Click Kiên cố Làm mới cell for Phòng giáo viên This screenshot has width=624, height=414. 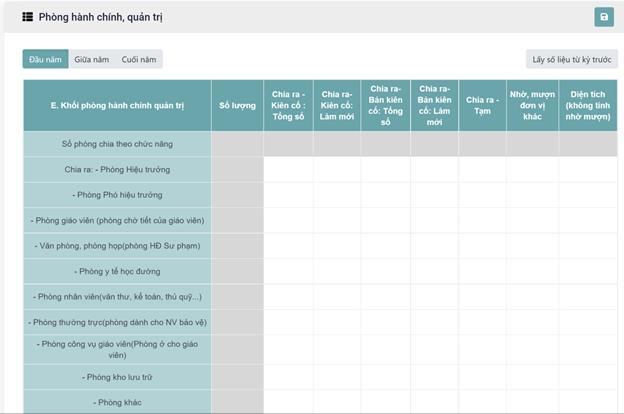(337, 220)
